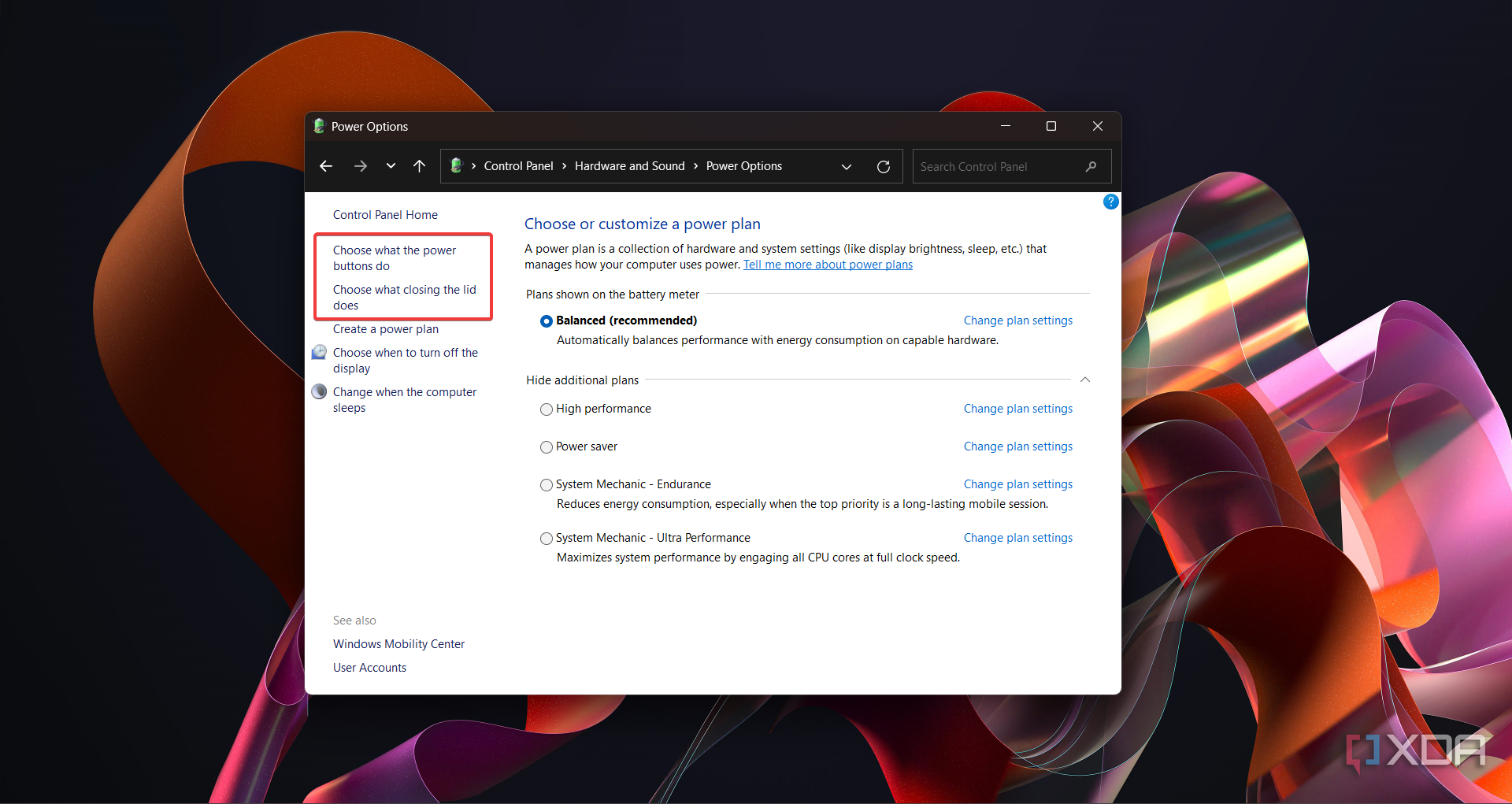Viewport: 1512px width, 804px height.
Task: Maximize the Power Options window
Action: click(1051, 126)
